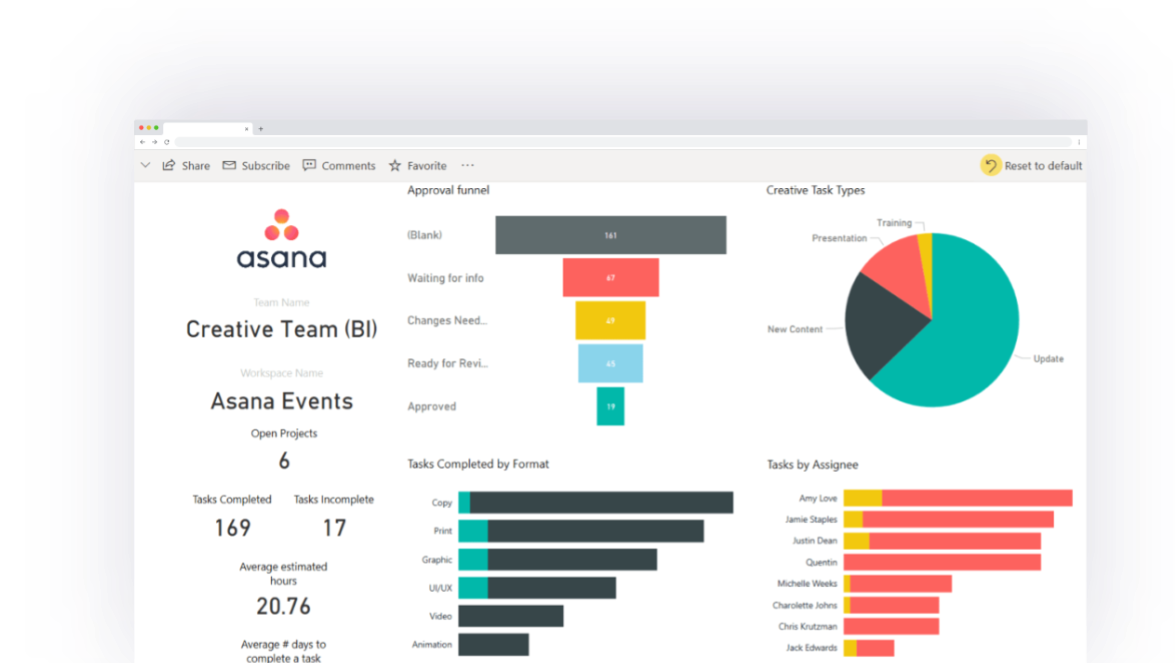Click the browser reload icon
The image size is (1175, 663).
pyautogui.click(x=166, y=142)
